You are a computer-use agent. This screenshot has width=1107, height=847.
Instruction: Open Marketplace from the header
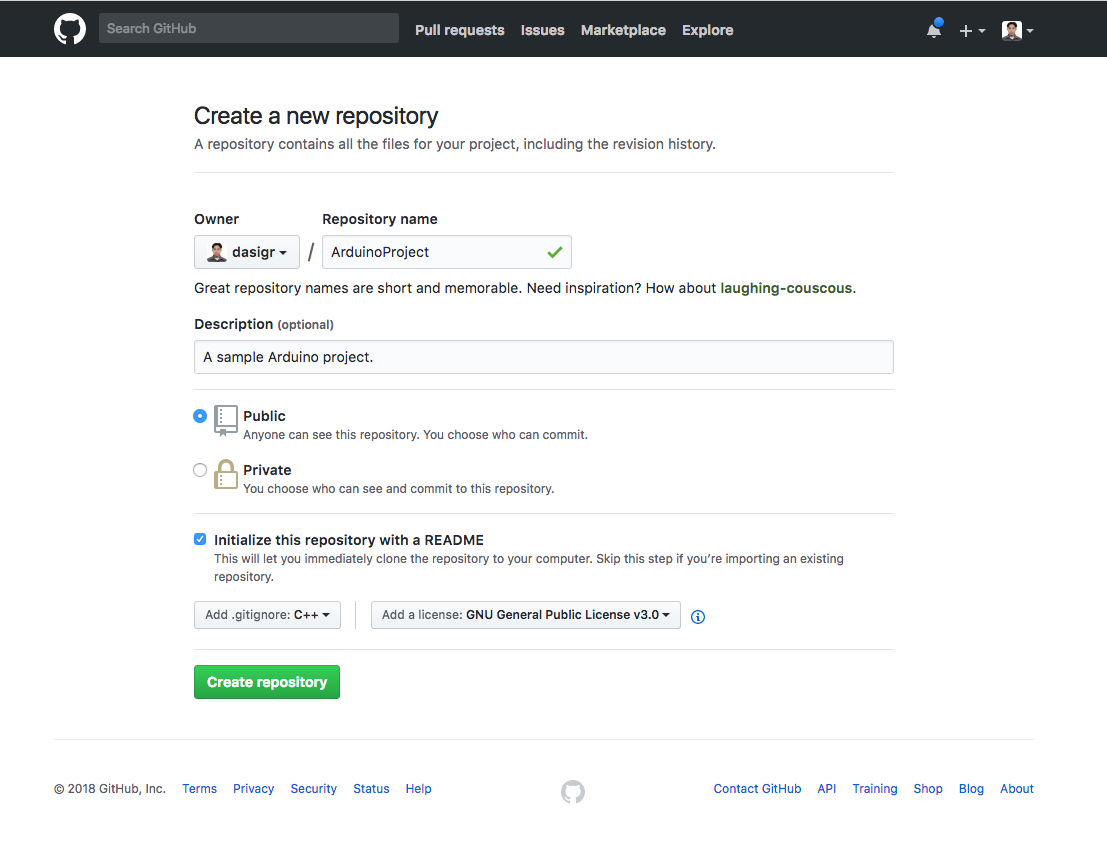[x=623, y=30]
